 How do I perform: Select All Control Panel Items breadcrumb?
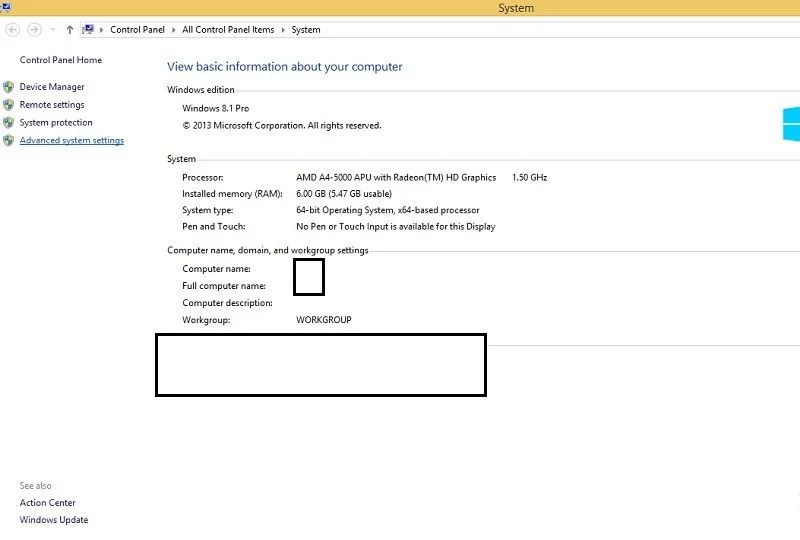tap(228, 30)
